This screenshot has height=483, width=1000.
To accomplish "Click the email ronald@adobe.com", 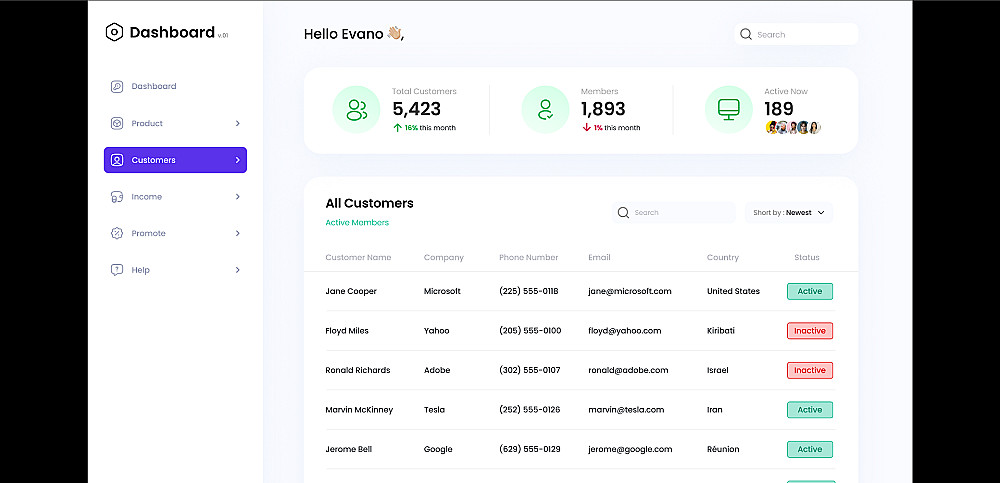I will 628,370.
